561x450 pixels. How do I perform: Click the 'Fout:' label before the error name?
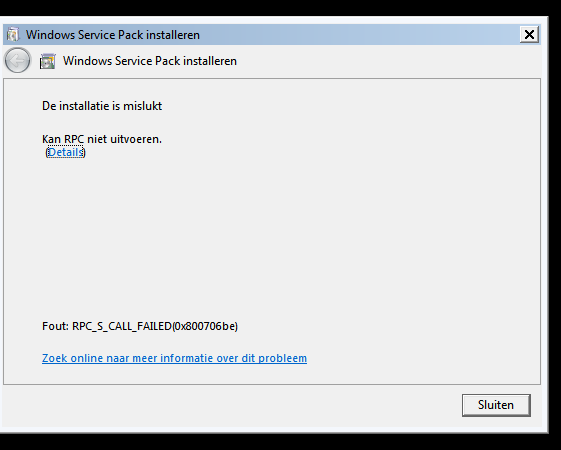(55, 326)
